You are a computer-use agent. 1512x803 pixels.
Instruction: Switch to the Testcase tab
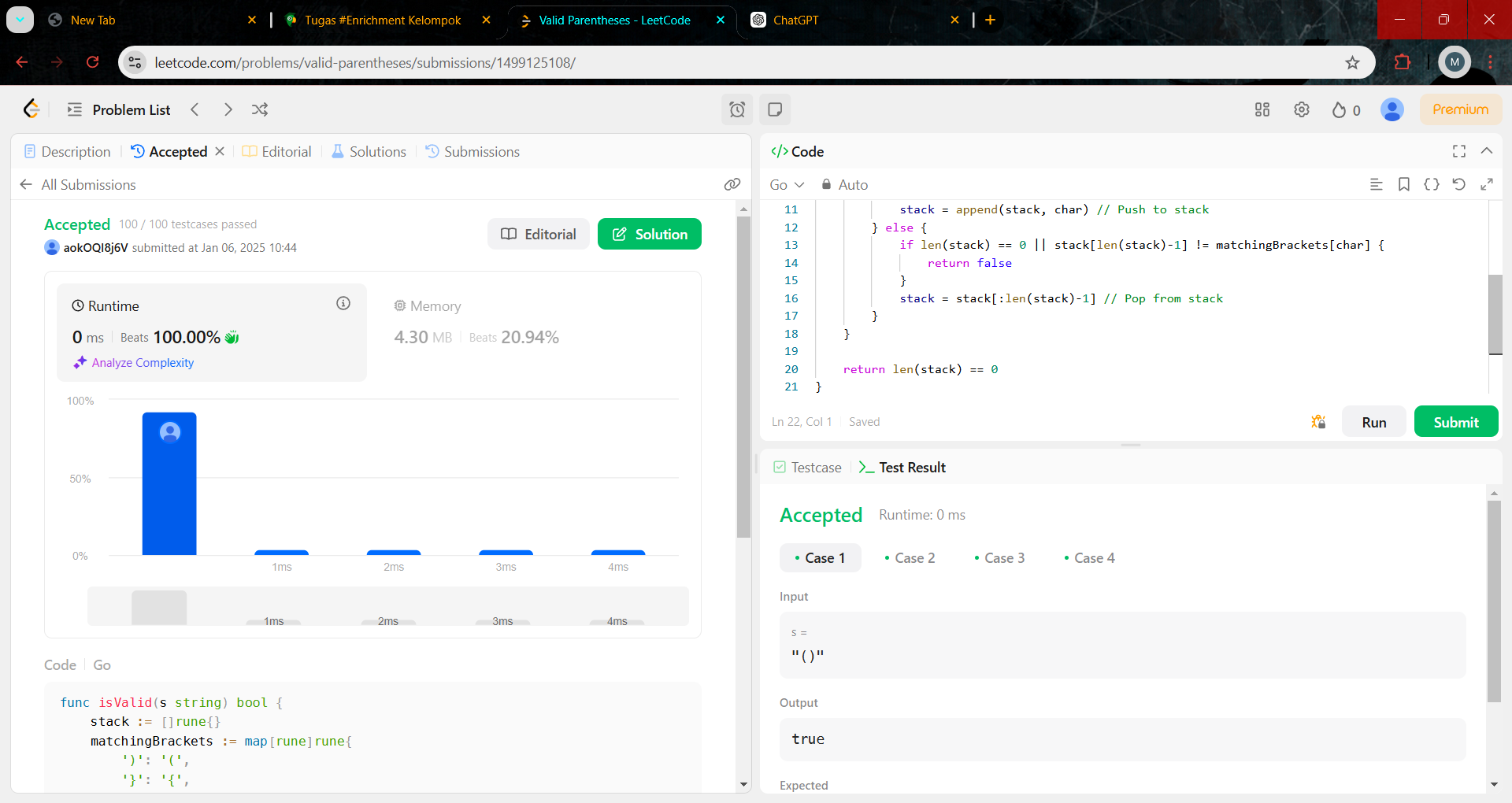click(x=808, y=468)
